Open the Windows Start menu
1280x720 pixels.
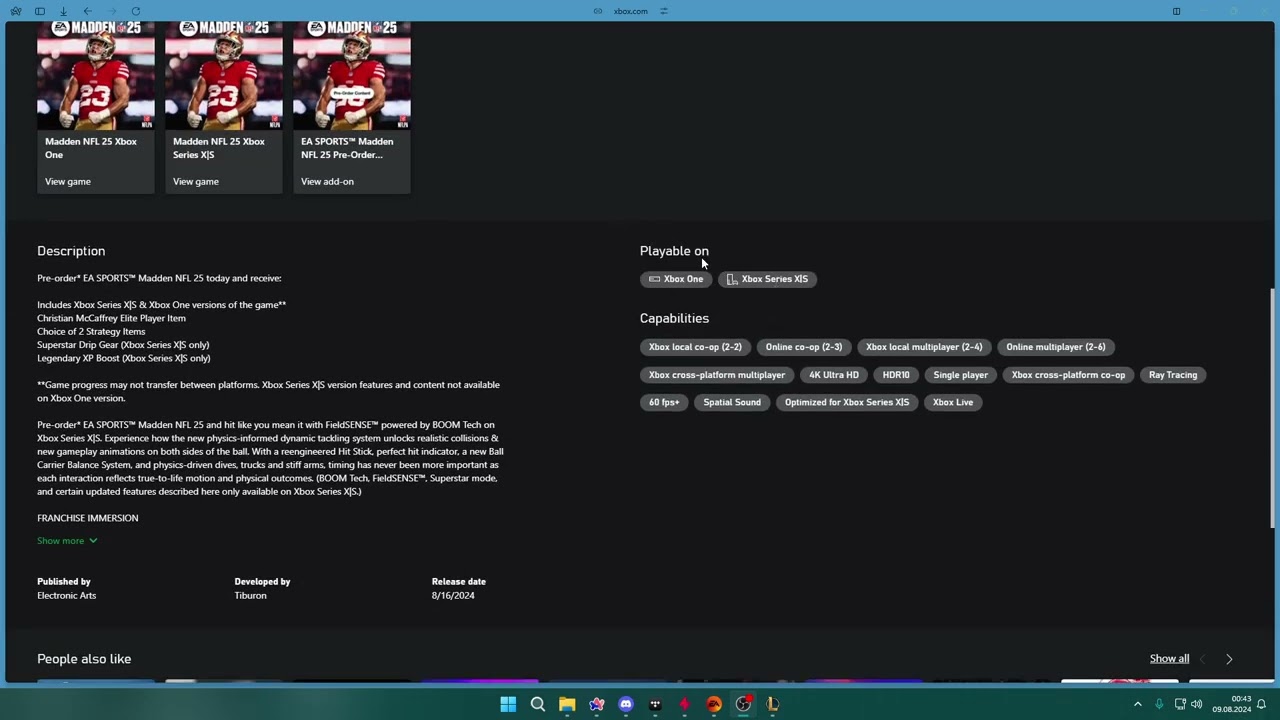pyautogui.click(x=508, y=704)
